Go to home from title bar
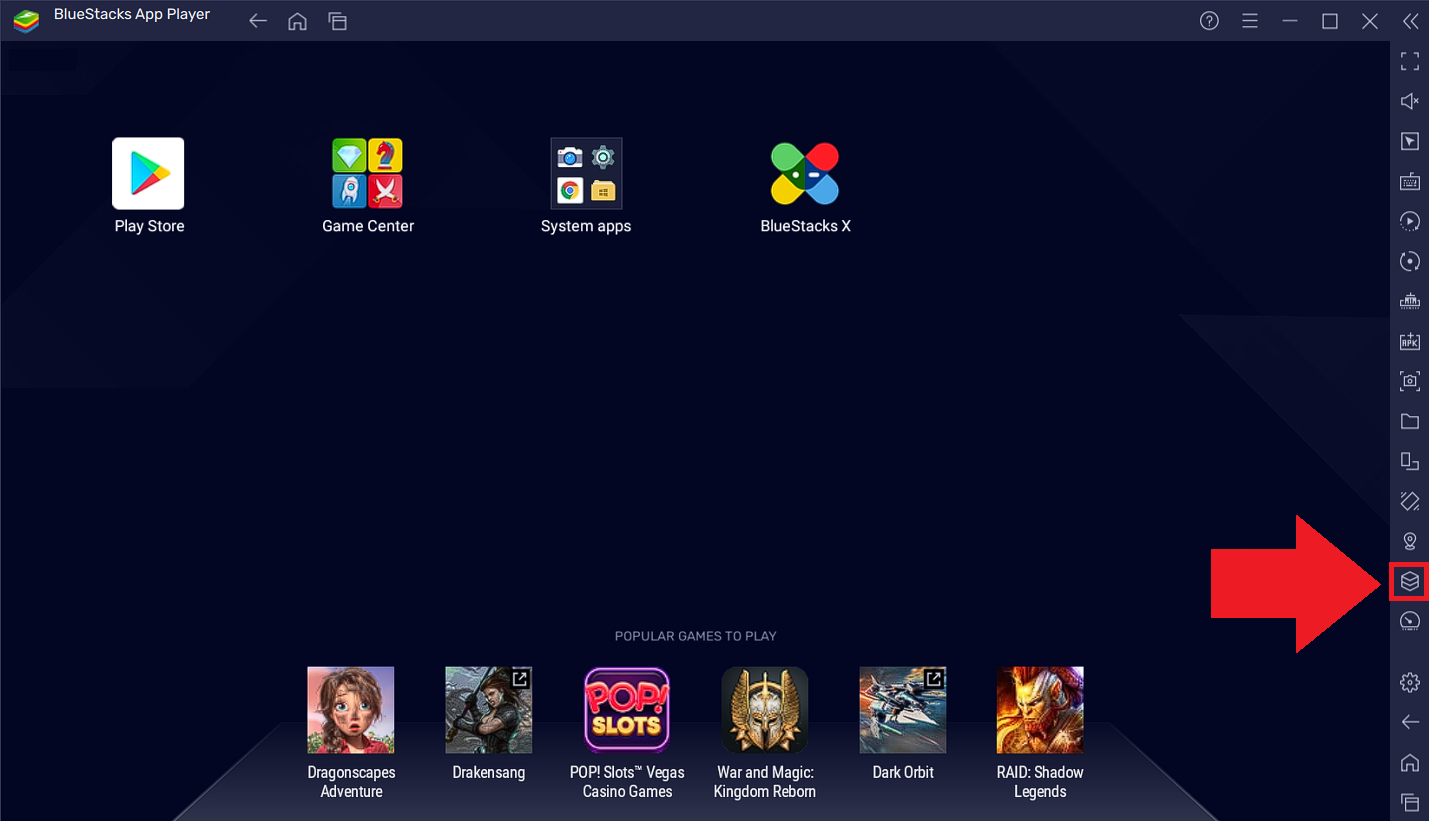This screenshot has width=1429, height=821. click(x=297, y=21)
